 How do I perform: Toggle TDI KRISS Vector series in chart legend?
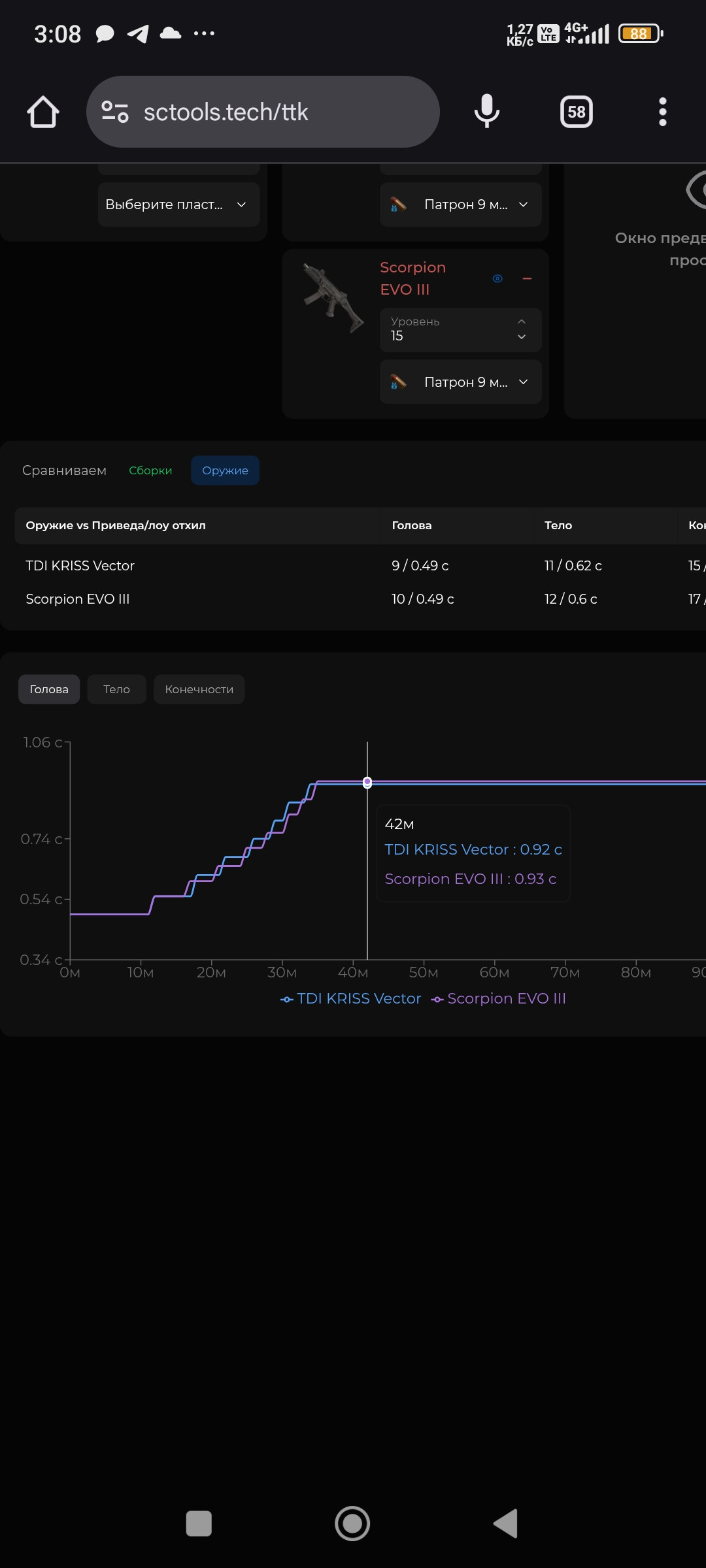point(351,998)
